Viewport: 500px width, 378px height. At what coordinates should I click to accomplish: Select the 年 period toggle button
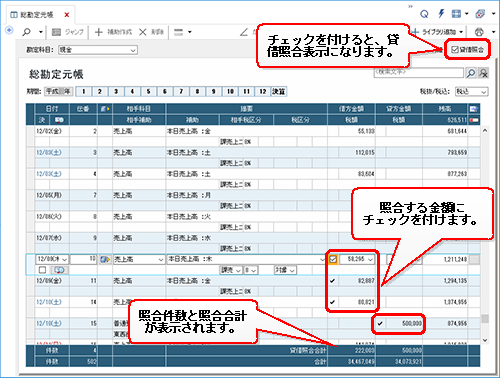pyautogui.click(x=67, y=91)
